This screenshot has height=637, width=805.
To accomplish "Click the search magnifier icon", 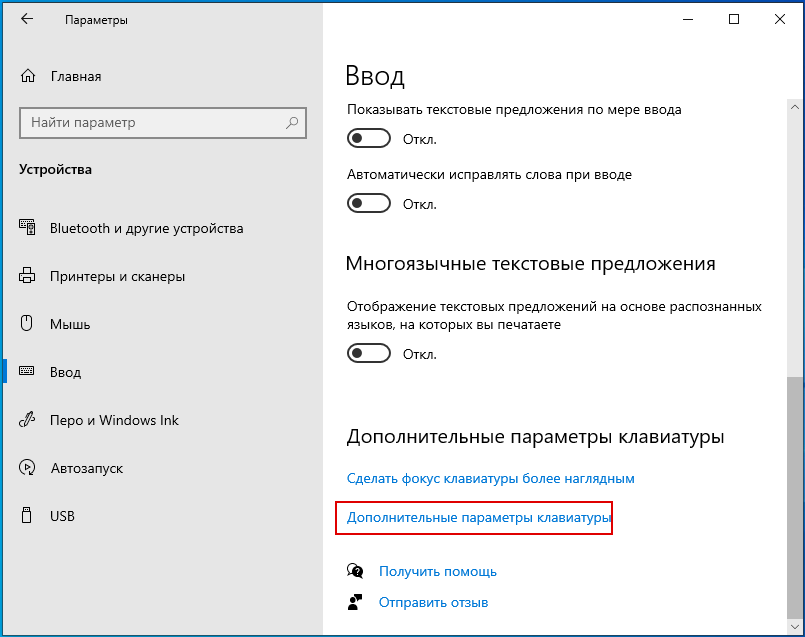I will 292,123.
